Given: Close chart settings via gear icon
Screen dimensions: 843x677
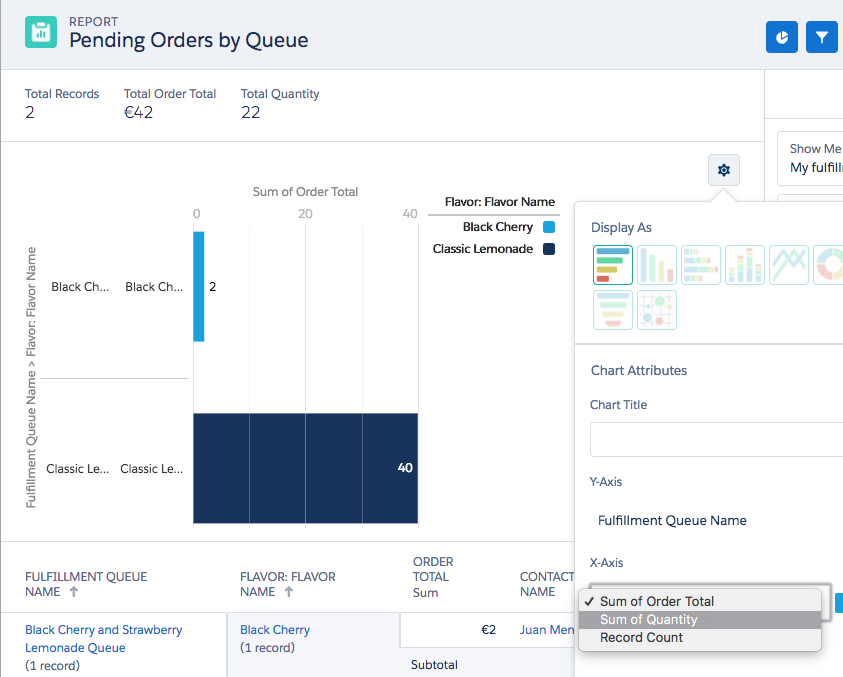Looking at the screenshot, I should pos(723,170).
